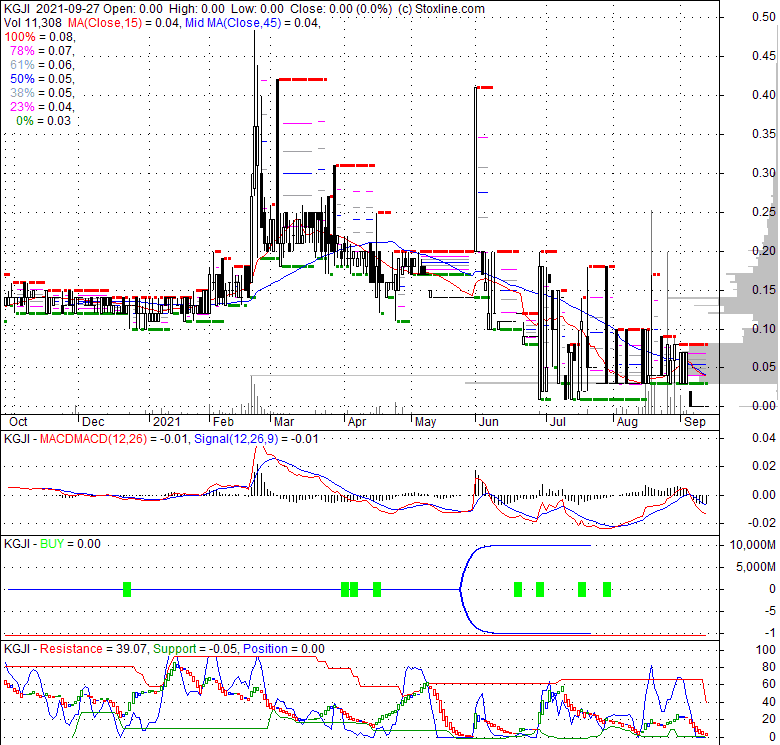Screen dimensions: 780x745
Task: Click the 'Signal(12,26,9) = -0.01' indicator label
Action: pos(256,439)
